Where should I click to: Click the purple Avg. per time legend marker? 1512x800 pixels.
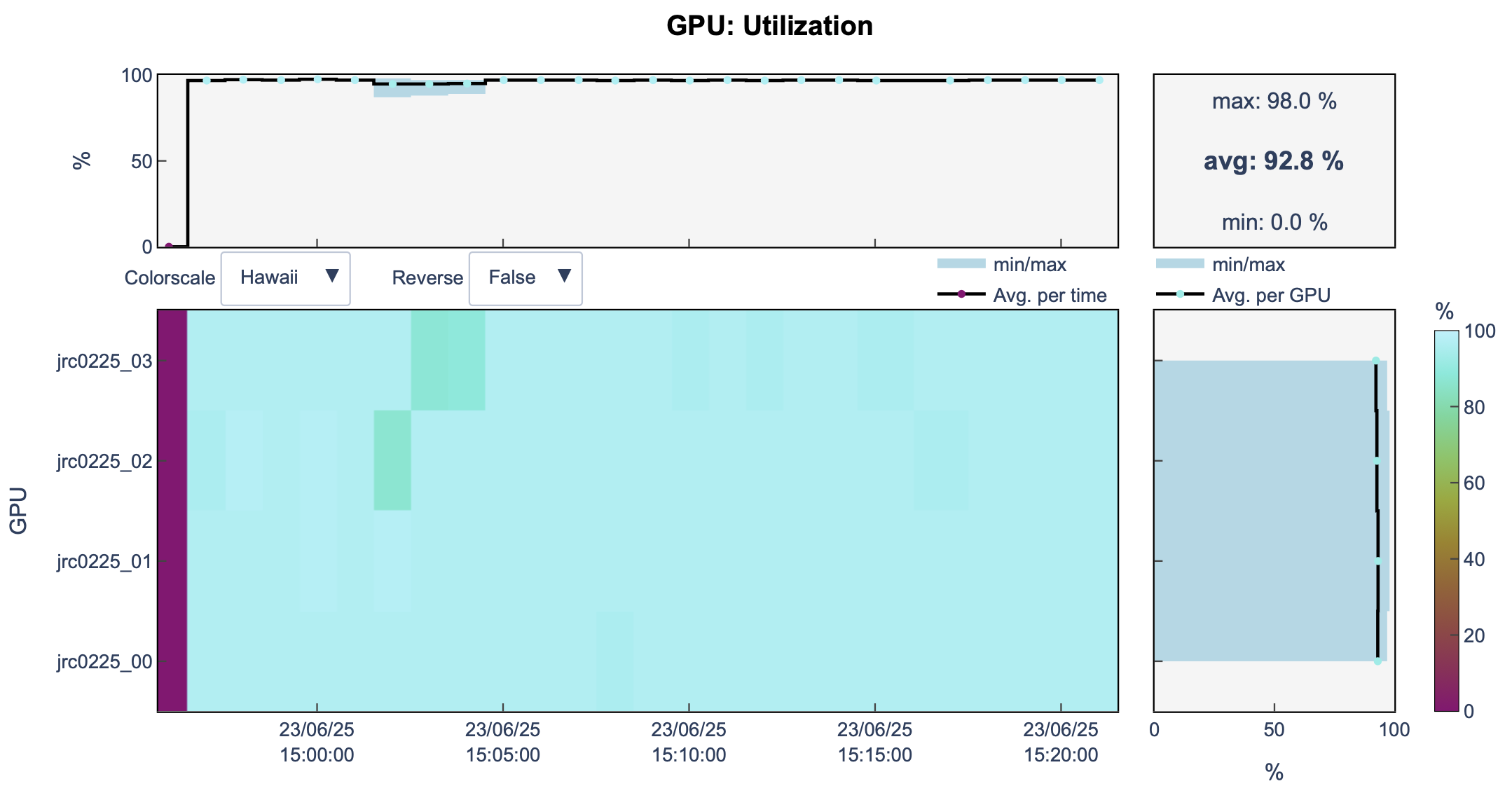coord(961,294)
